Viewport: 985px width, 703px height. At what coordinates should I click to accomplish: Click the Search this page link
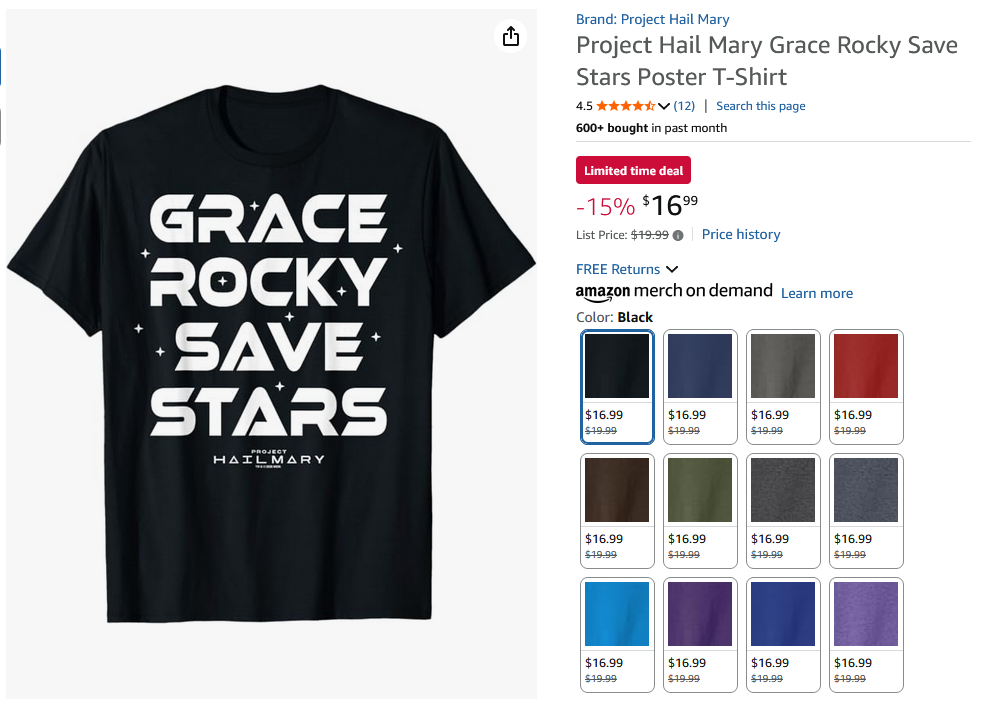760,106
